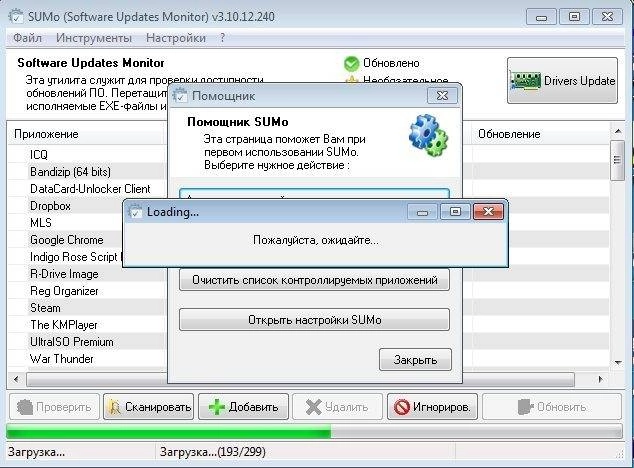
Task: Click the Drivers Update button
Action: [x=562, y=80]
